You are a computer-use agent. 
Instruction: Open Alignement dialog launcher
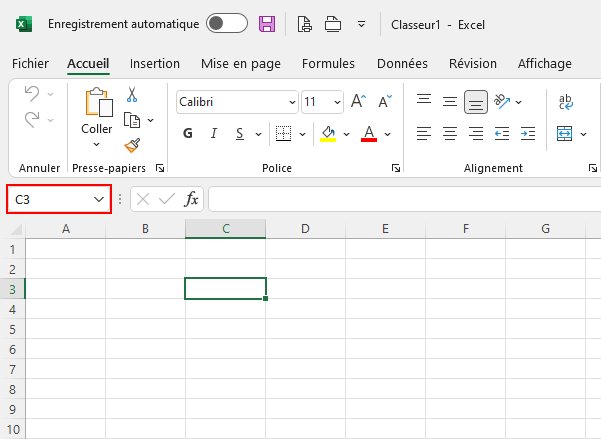[x=593, y=168]
